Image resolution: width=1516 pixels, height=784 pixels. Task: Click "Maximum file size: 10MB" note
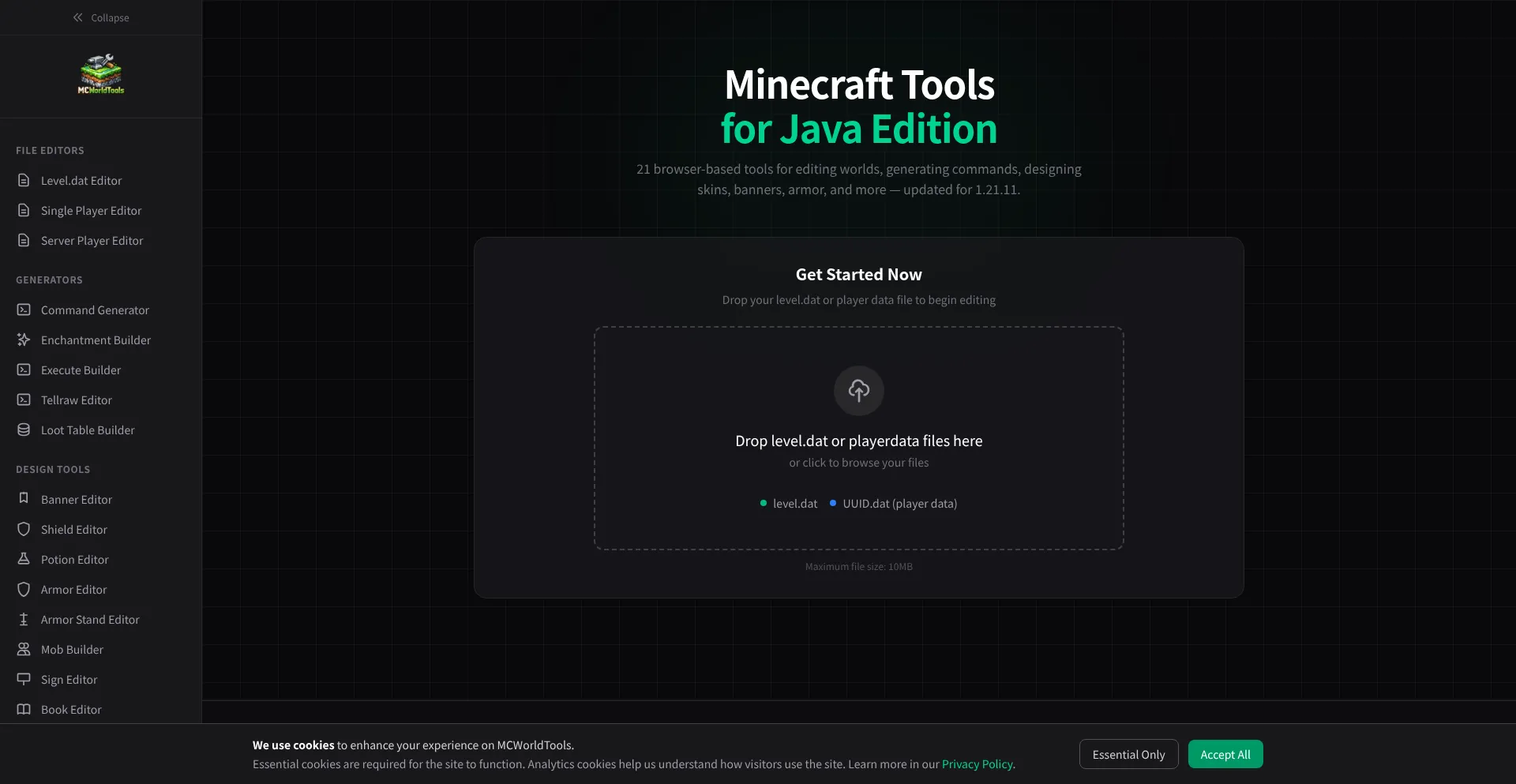click(859, 567)
